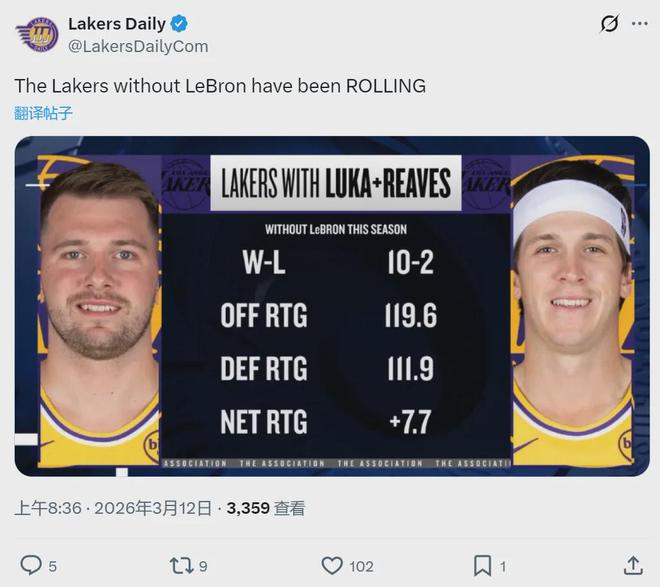
Task: Click the reply speech bubble icon
Action: (31, 565)
